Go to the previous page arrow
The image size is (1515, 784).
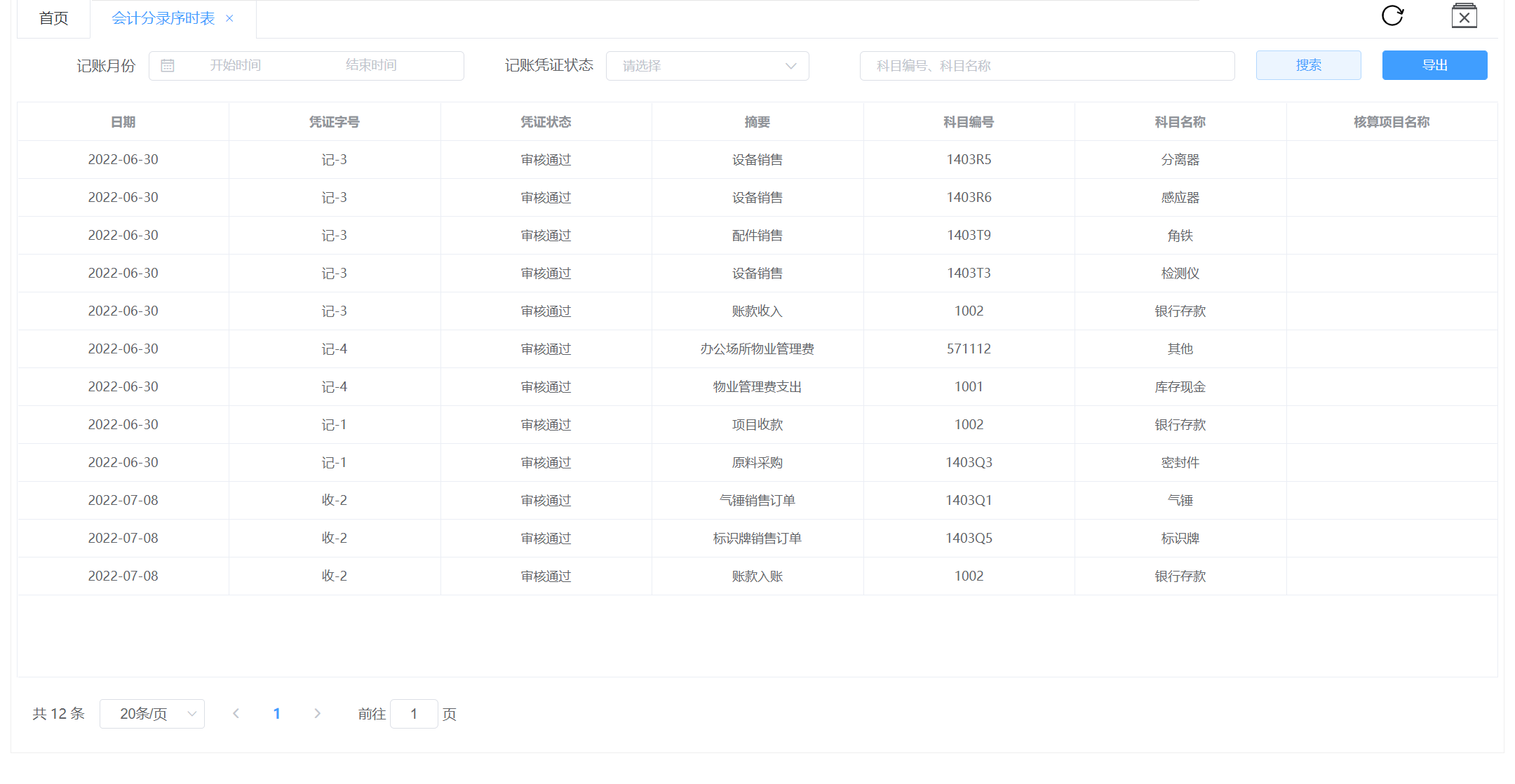coord(236,713)
